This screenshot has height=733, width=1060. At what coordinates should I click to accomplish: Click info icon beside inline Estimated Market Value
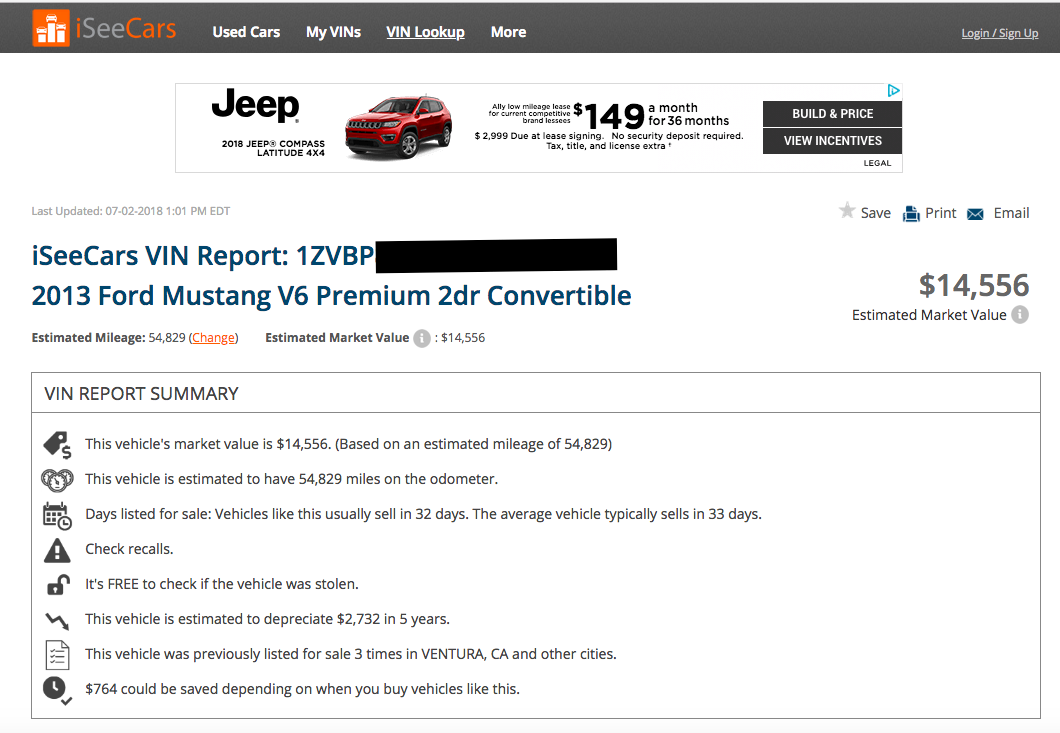422,338
